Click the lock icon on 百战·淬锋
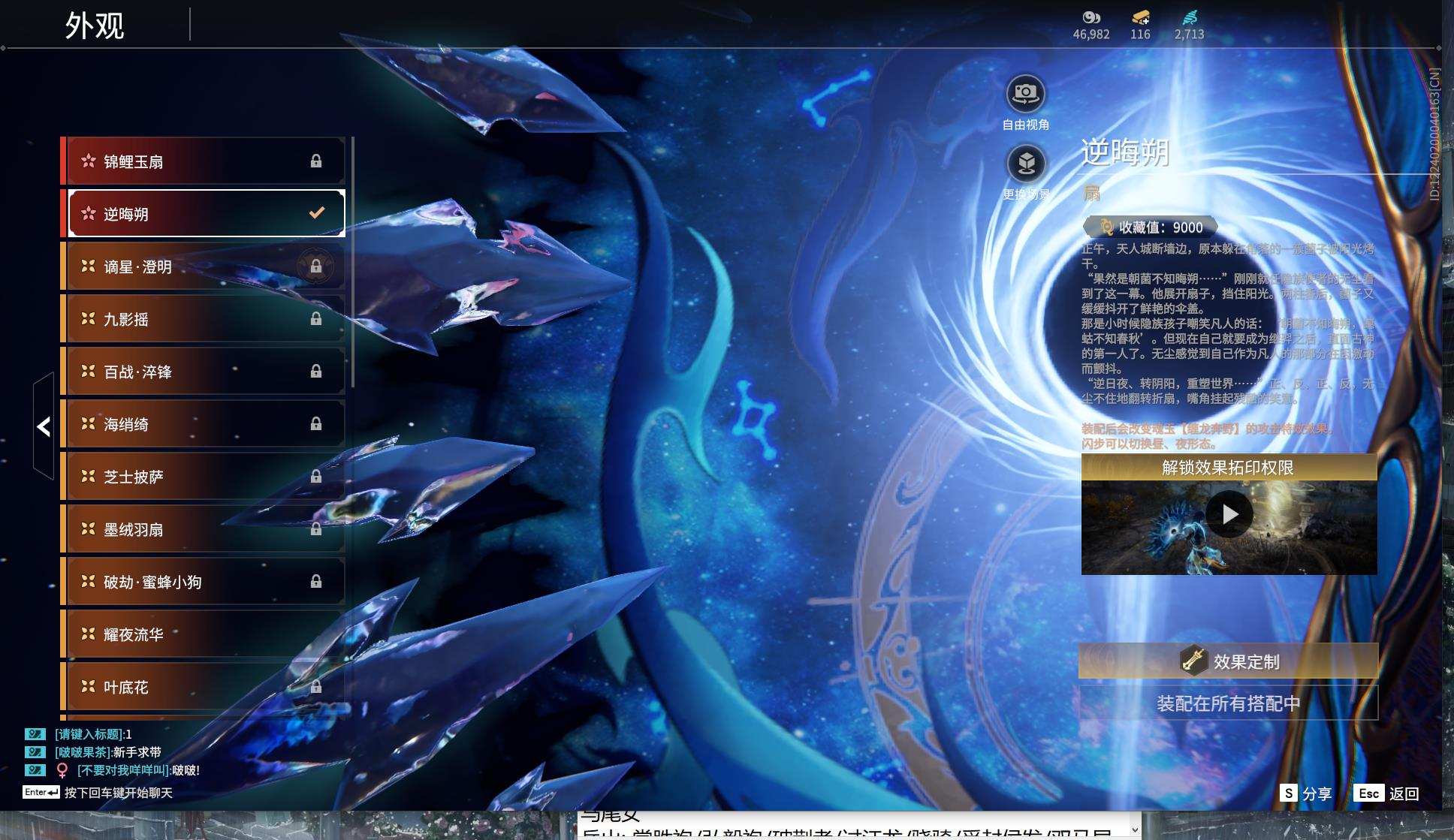This screenshot has height=840, width=1454. point(316,372)
